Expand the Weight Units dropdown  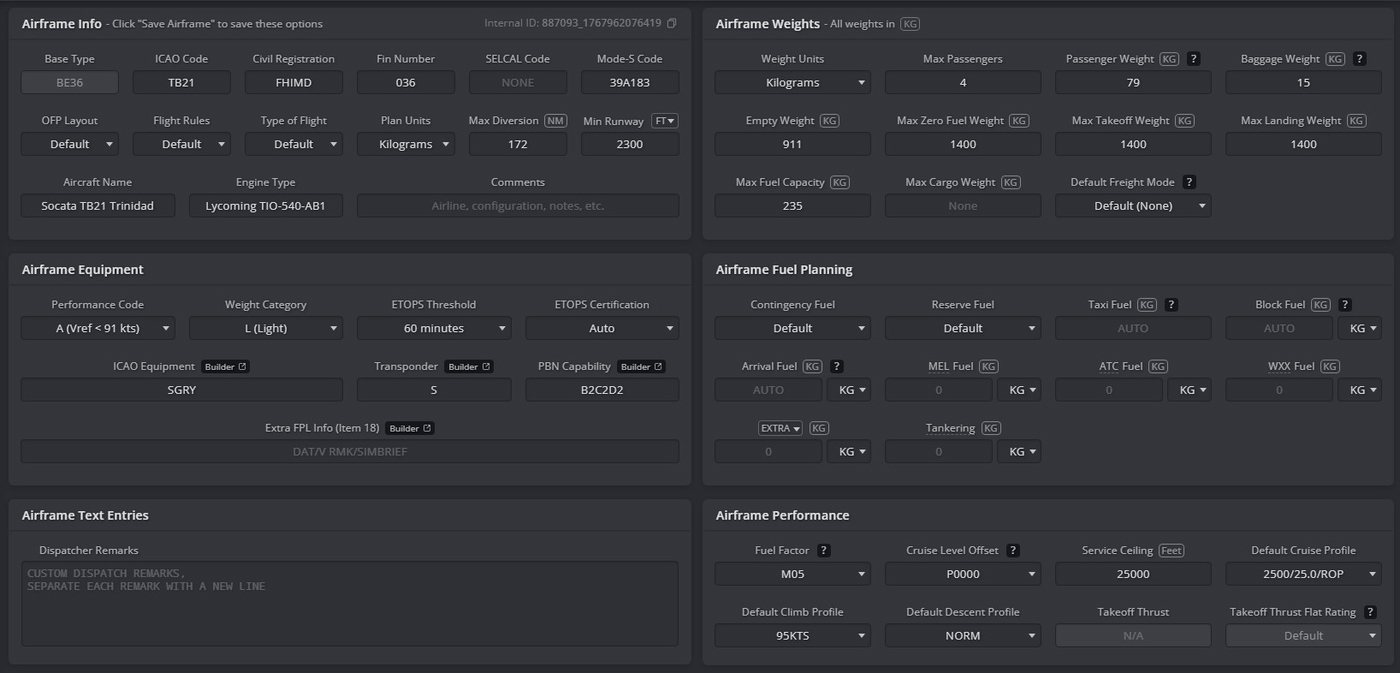click(x=792, y=83)
